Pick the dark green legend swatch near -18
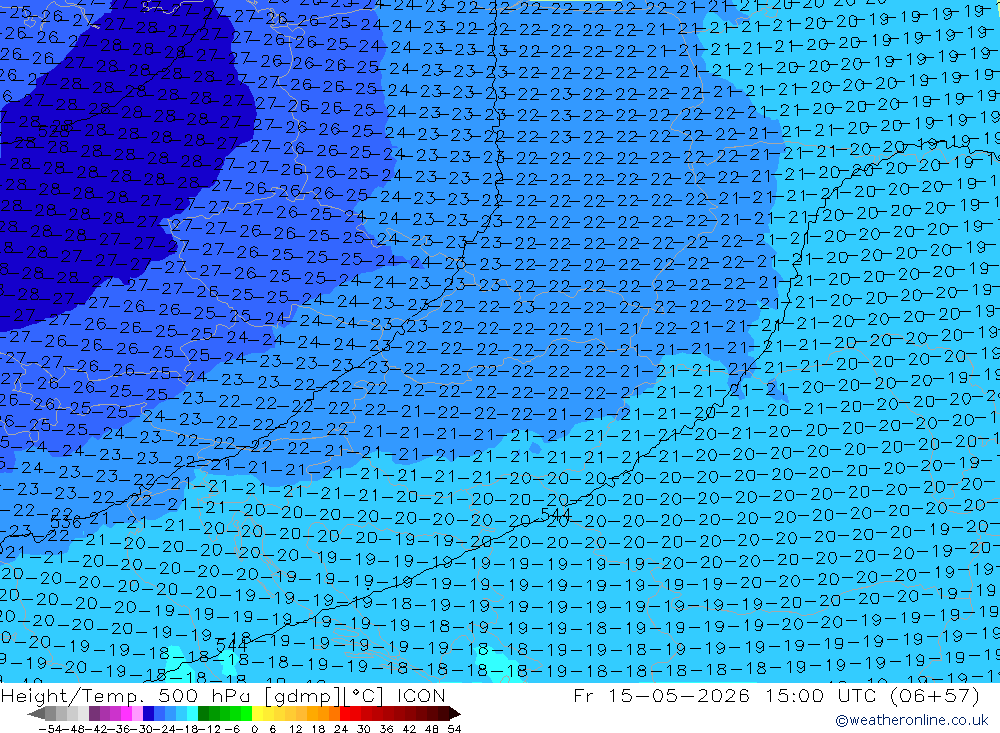 click(x=203, y=713)
